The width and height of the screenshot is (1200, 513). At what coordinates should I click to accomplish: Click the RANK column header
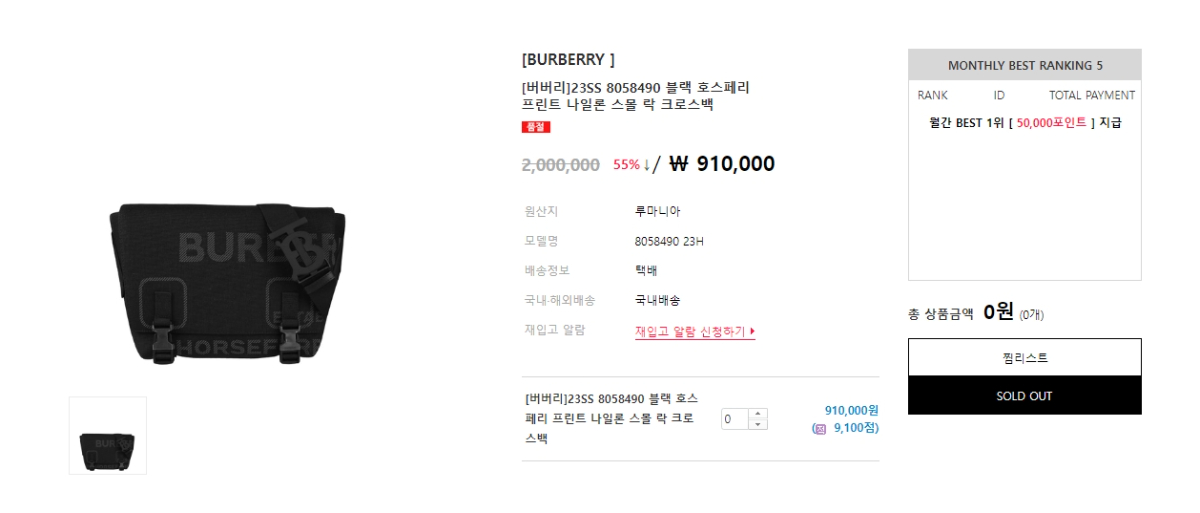932,95
